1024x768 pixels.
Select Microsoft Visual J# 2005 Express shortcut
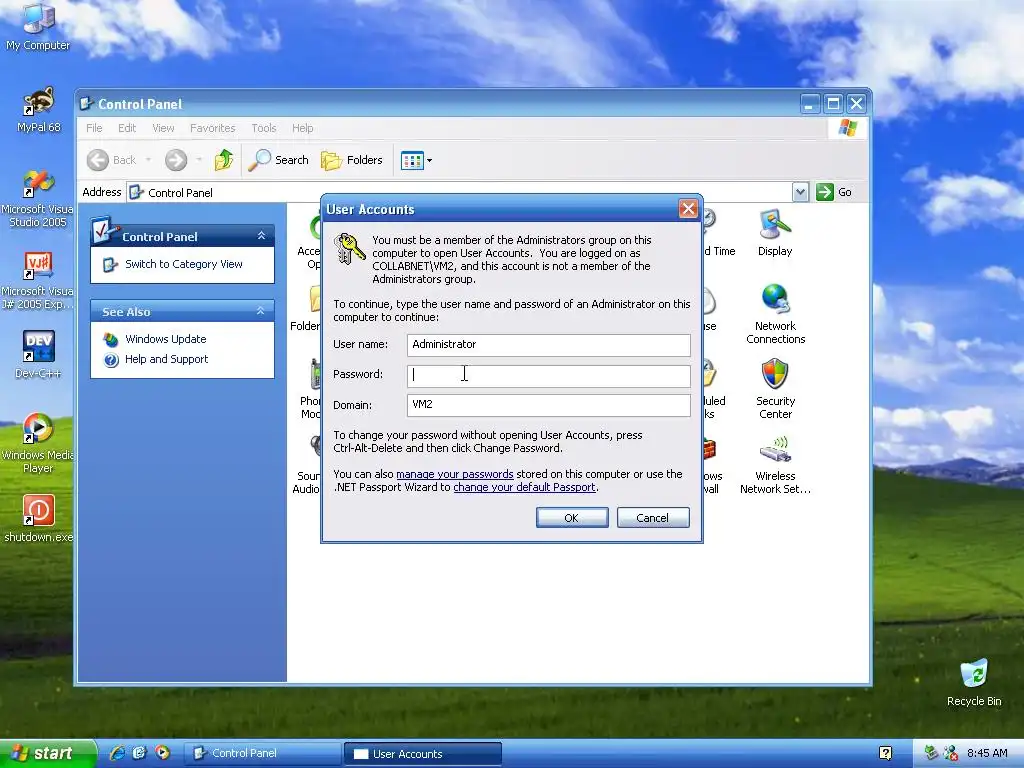(37, 281)
